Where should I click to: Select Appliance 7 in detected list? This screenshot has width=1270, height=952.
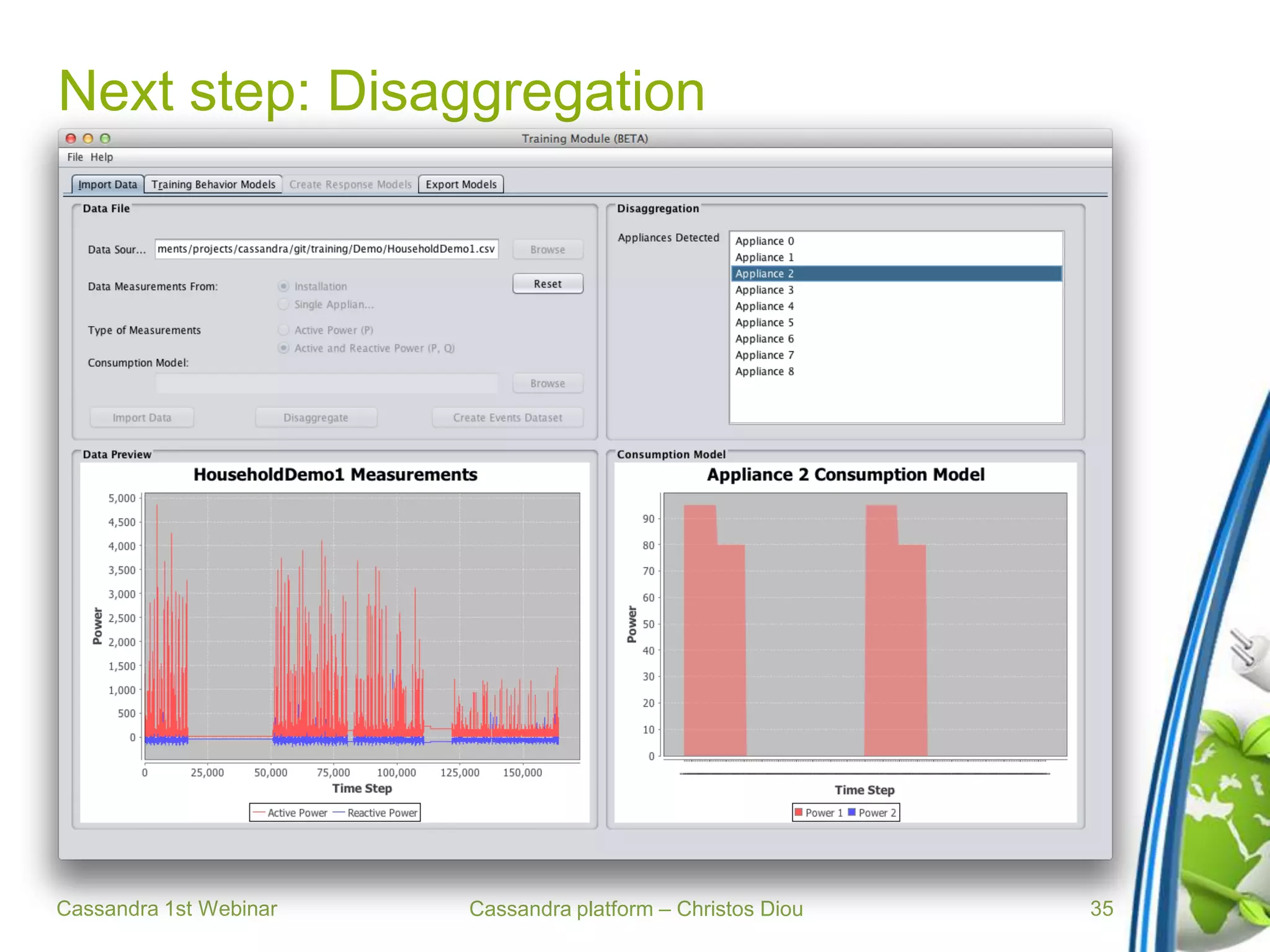(896, 355)
